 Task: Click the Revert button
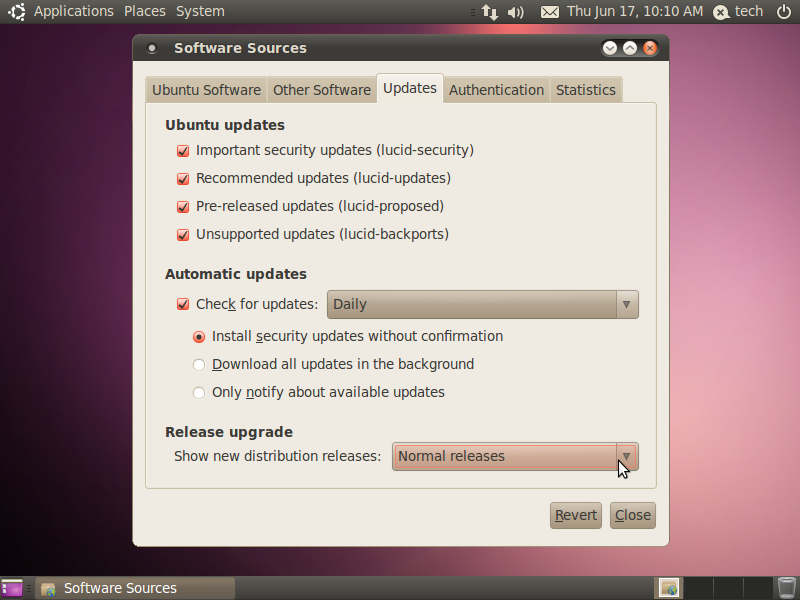click(576, 515)
